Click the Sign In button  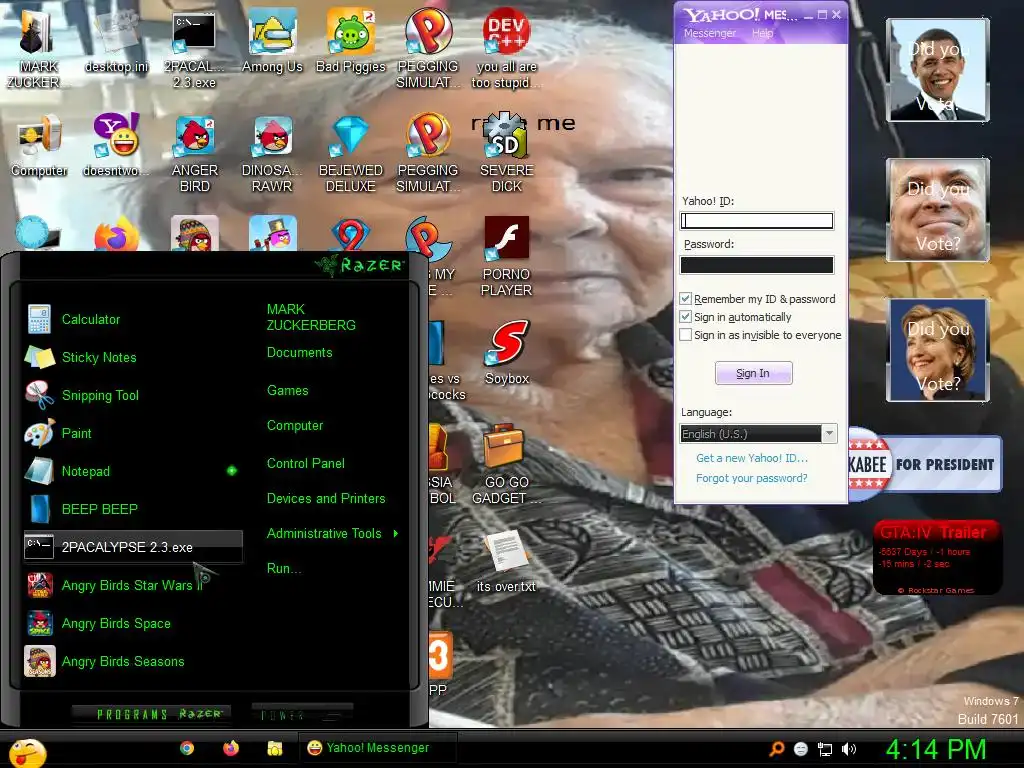754,373
